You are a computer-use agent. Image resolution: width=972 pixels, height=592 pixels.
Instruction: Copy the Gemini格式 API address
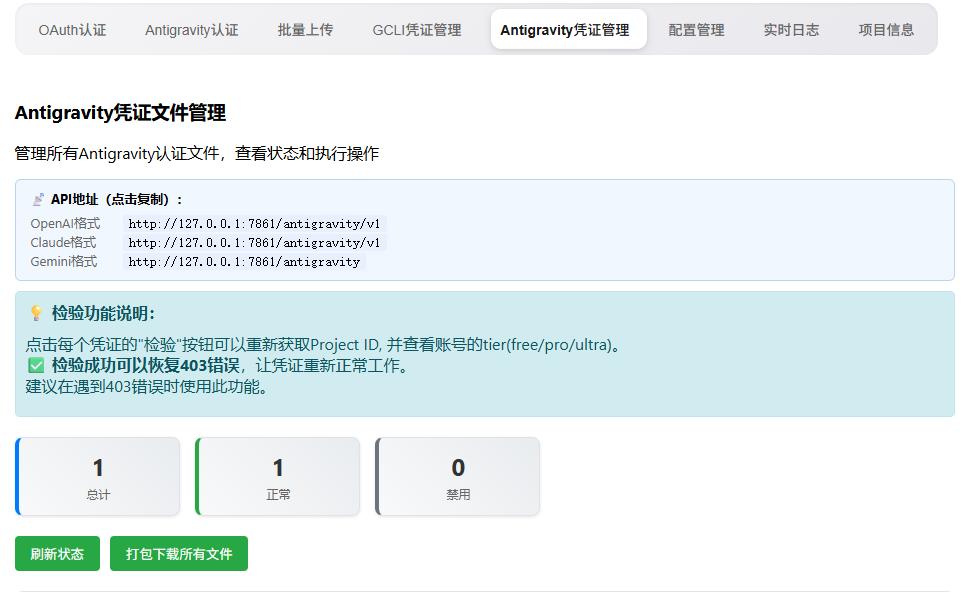point(244,262)
